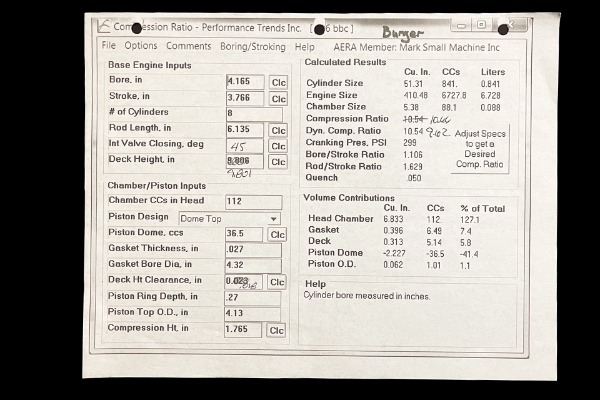Click the Piston O.D. CCs value 1.01

click(434, 265)
